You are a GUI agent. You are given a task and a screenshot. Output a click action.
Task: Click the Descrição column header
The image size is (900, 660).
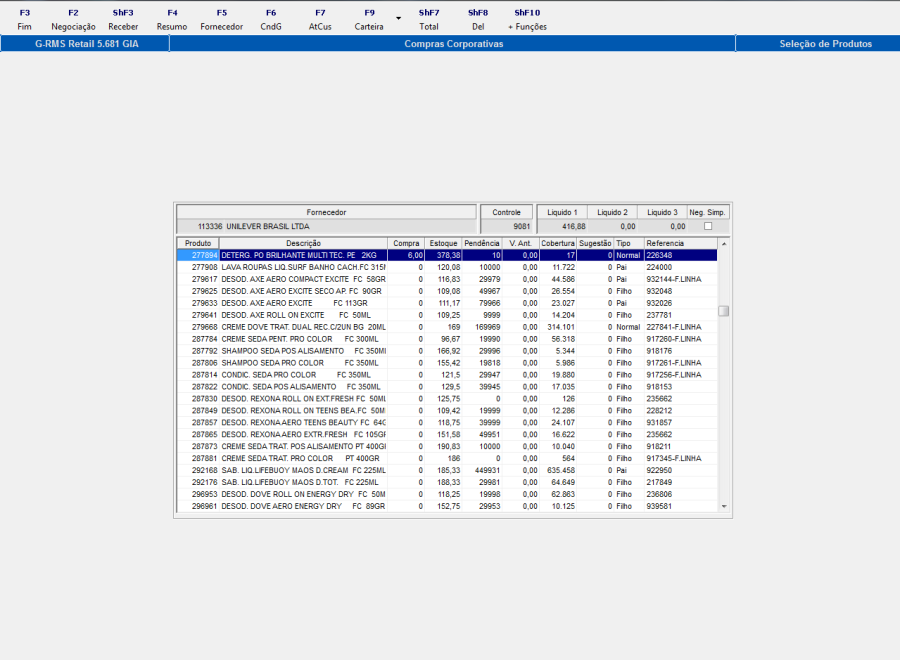click(x=303, y=243)
